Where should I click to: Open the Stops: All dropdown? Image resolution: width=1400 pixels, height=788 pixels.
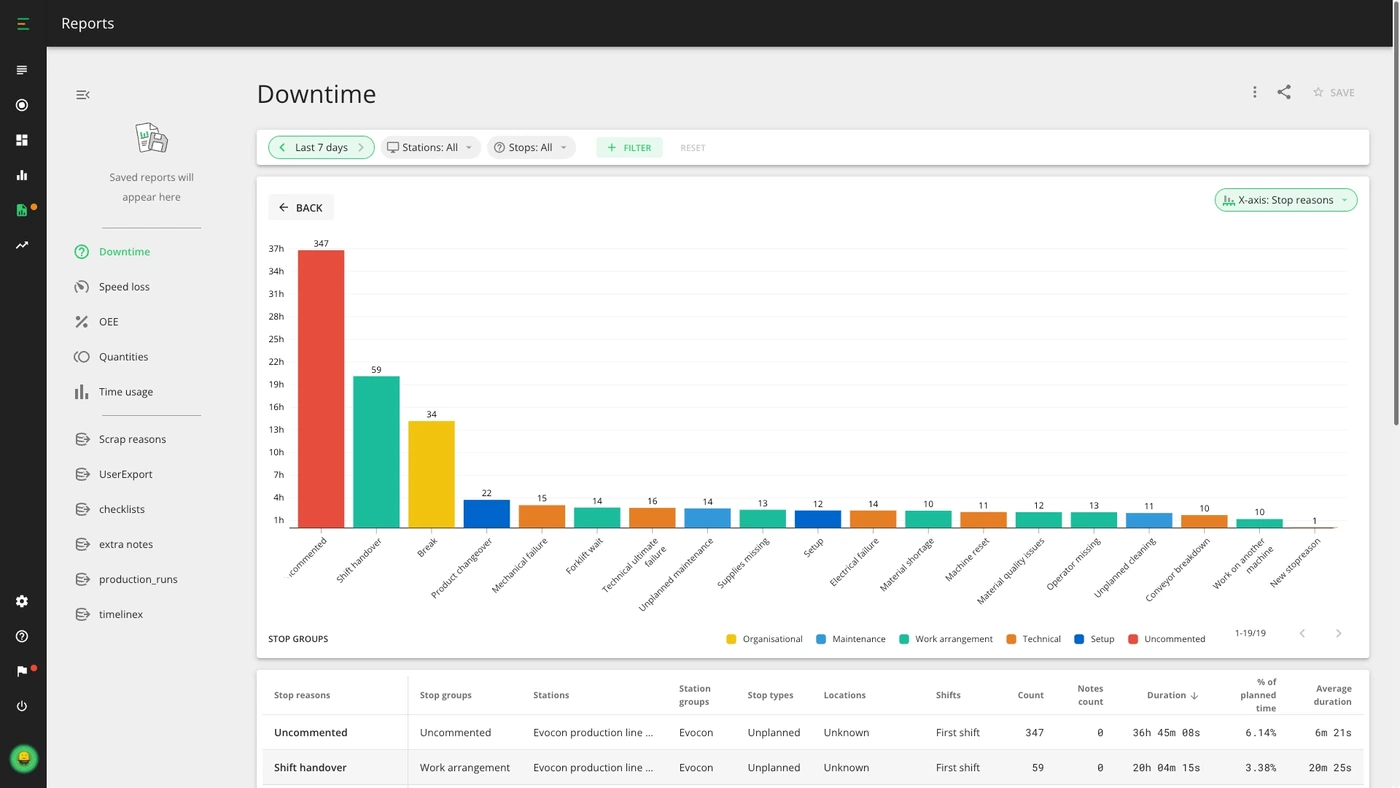coord(531,147)
